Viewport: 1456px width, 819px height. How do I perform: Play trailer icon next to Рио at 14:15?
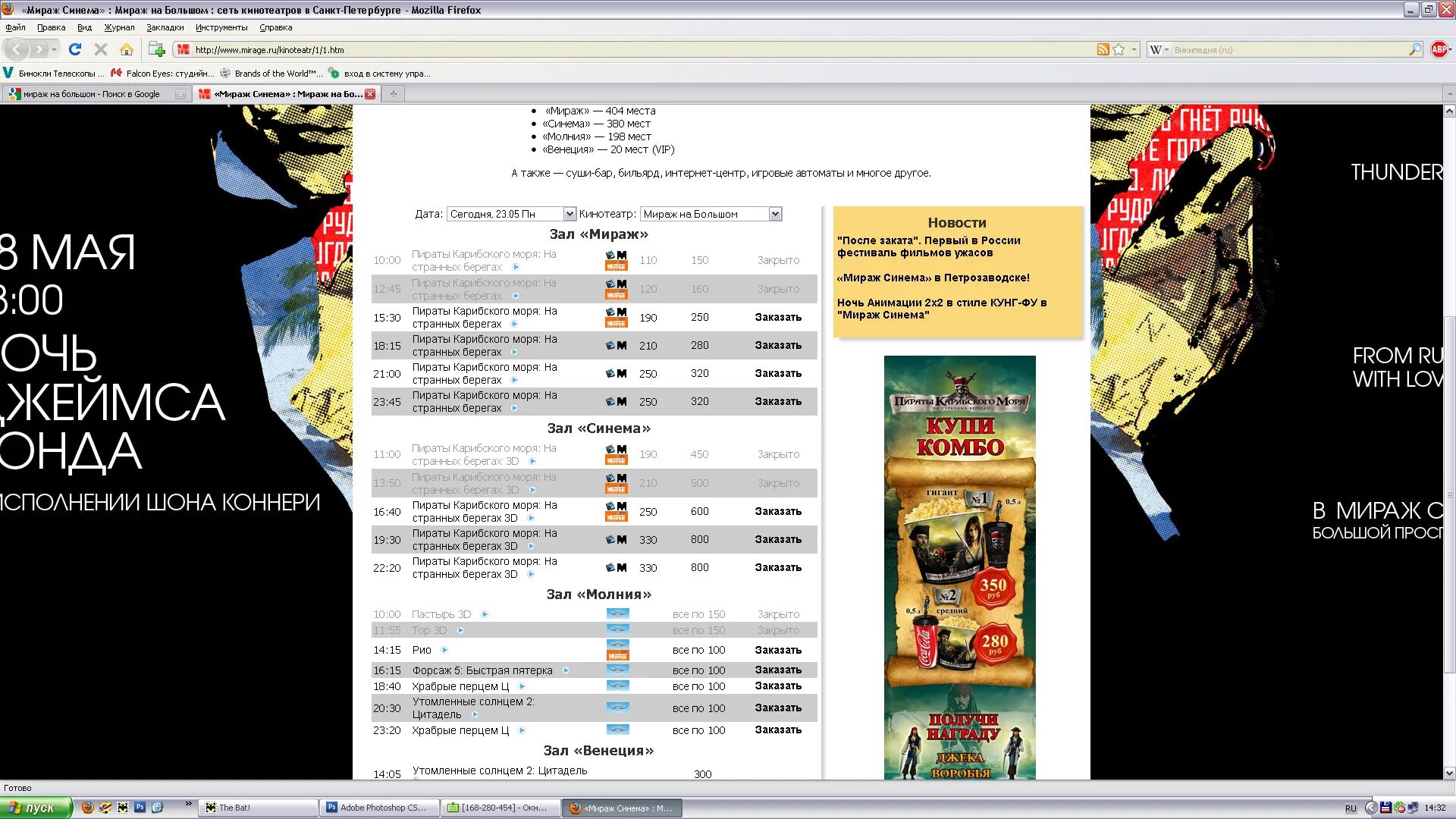[444, 650]
